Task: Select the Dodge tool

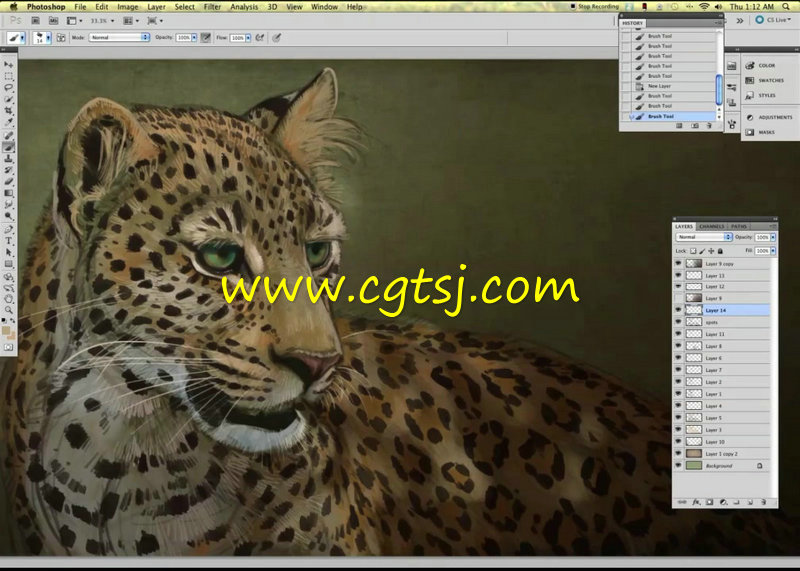Action: point(9,216)
